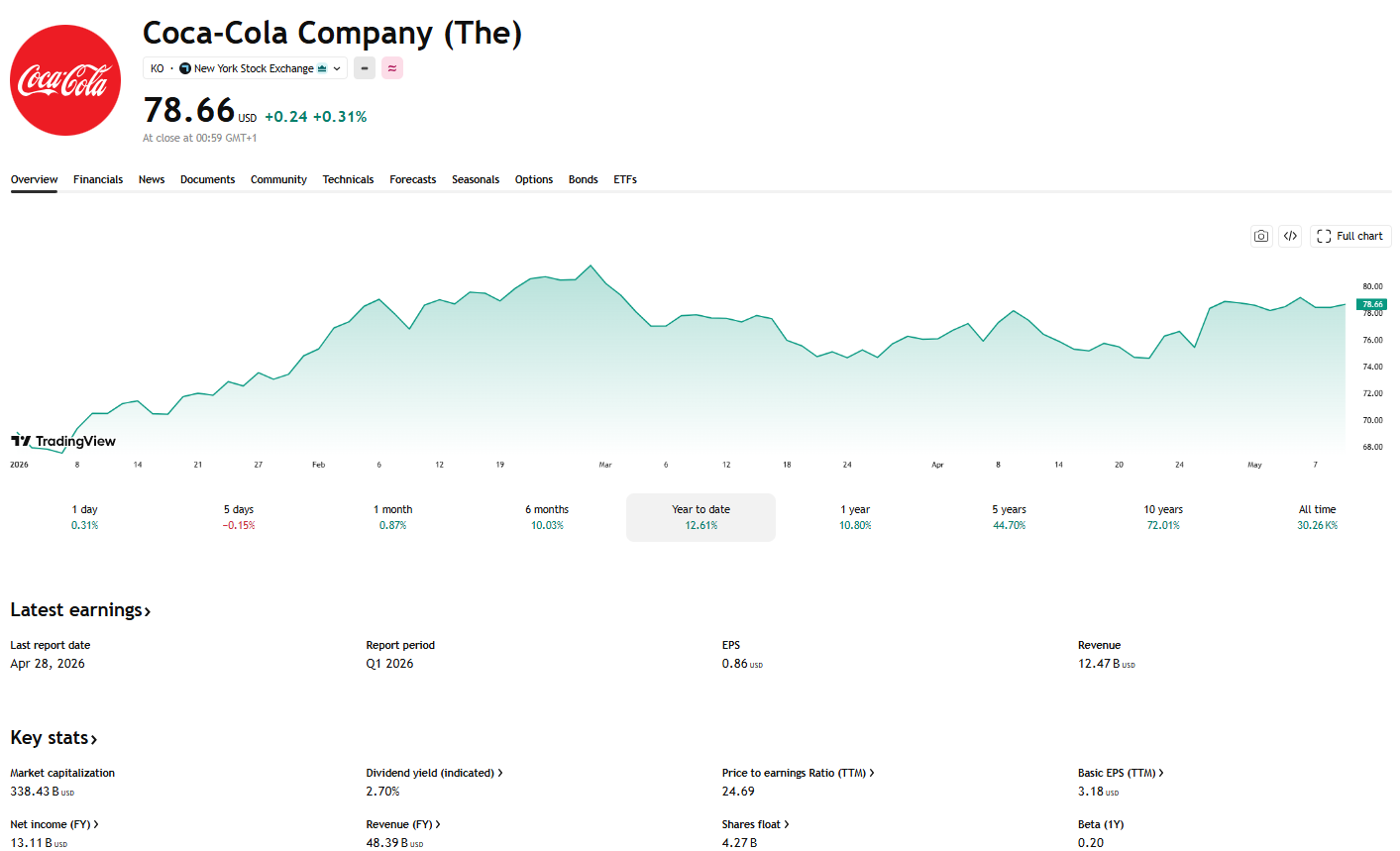Go to the Overview tab

34,179
